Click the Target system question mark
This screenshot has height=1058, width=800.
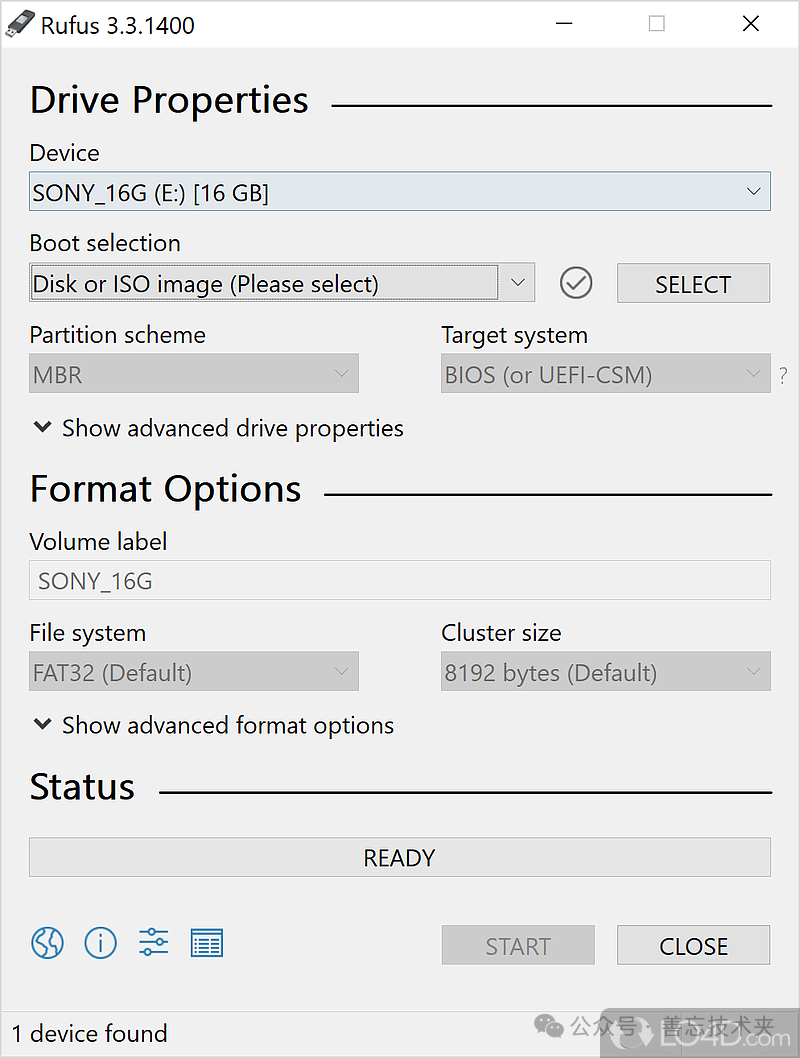coord(783,376)
